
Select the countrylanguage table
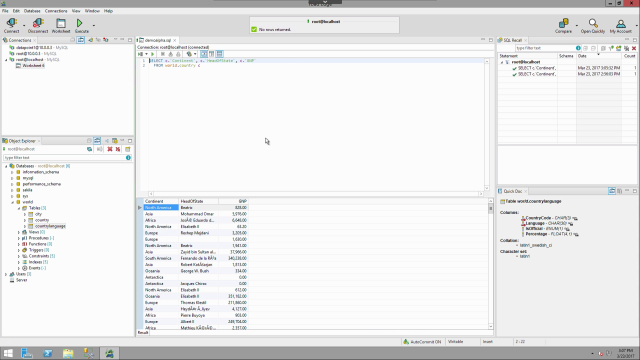(47, 226)
